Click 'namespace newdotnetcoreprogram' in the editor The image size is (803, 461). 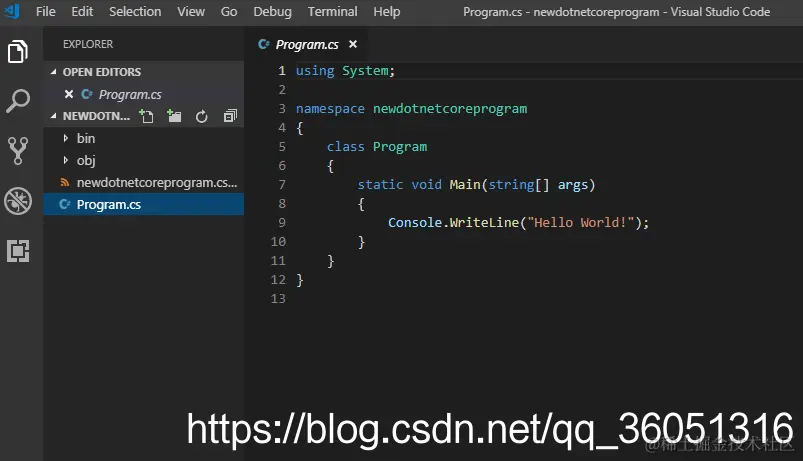pos(411,109)
